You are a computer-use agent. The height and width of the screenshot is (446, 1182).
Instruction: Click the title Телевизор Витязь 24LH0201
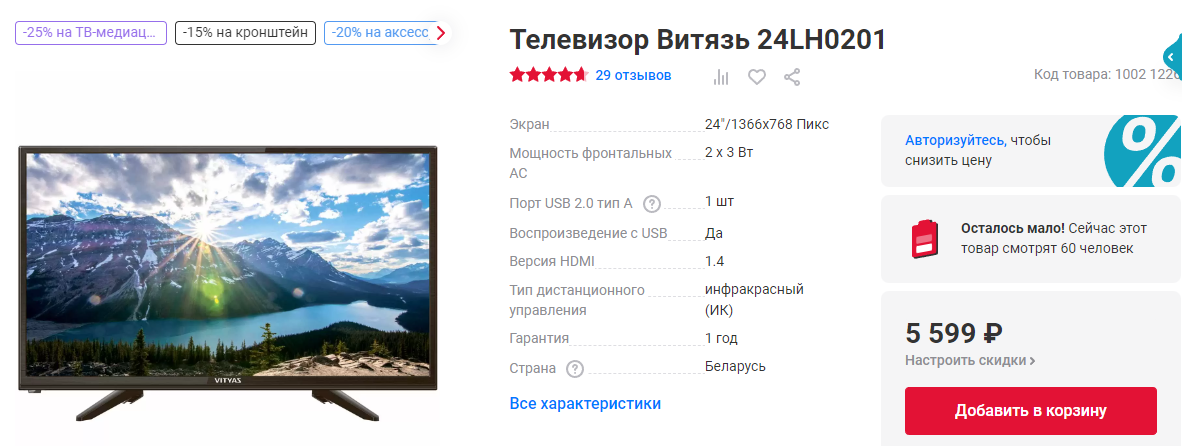tap(698, 40)
